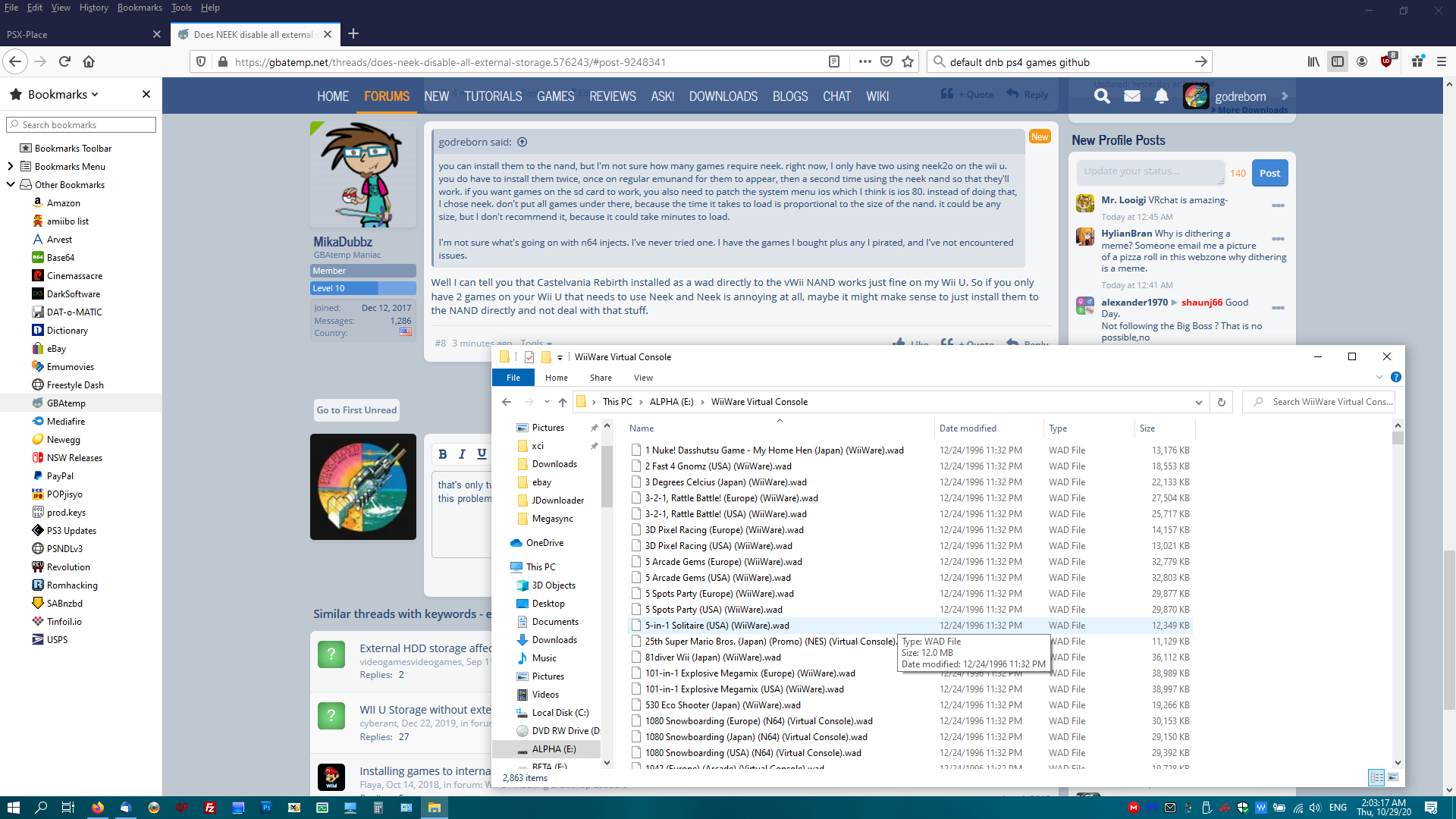Viewport: 1456px width, 819px height.
Task: Toggle Bold in the reply editor
Action: pyautogui.click(x=443, y=454)
